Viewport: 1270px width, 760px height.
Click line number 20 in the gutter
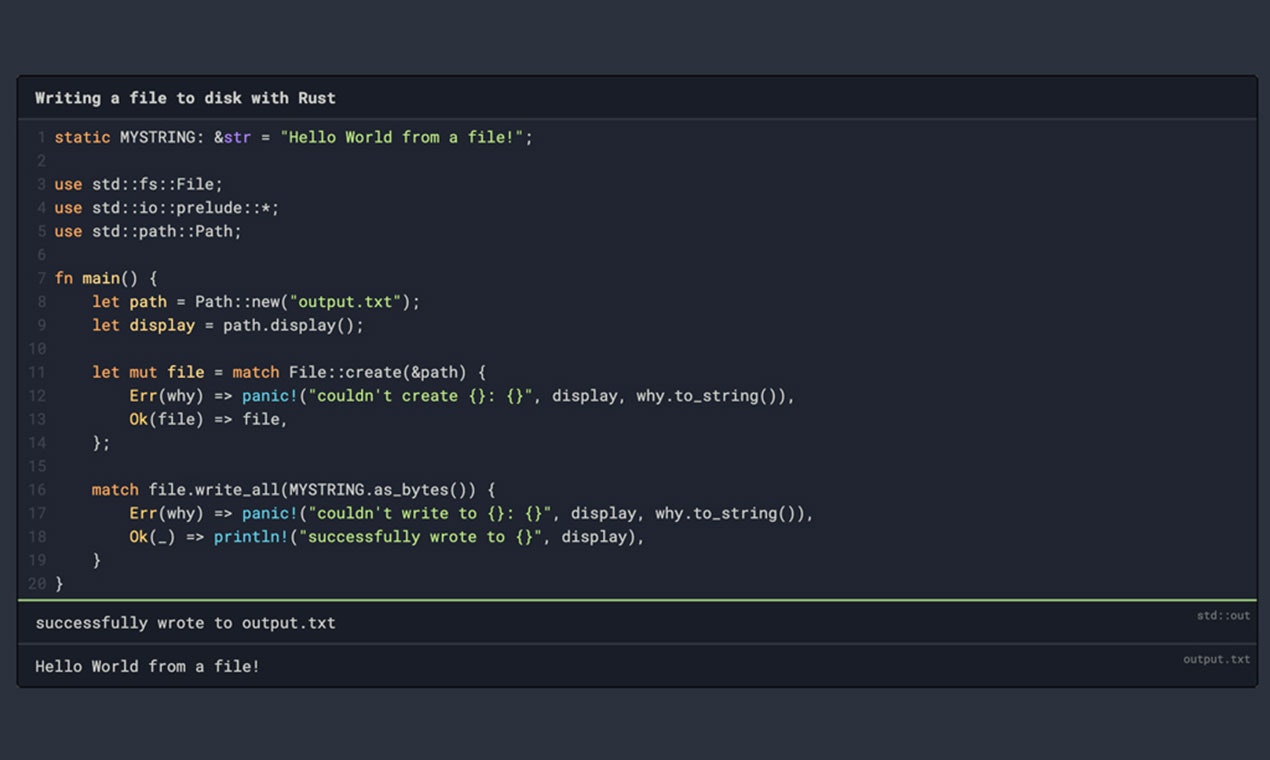coord(37,584)
